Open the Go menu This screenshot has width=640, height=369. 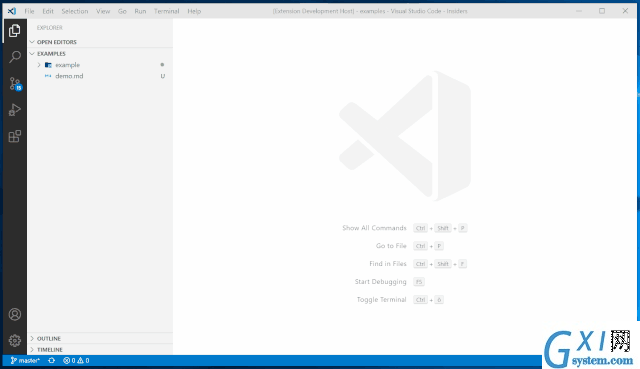point(122,11)
